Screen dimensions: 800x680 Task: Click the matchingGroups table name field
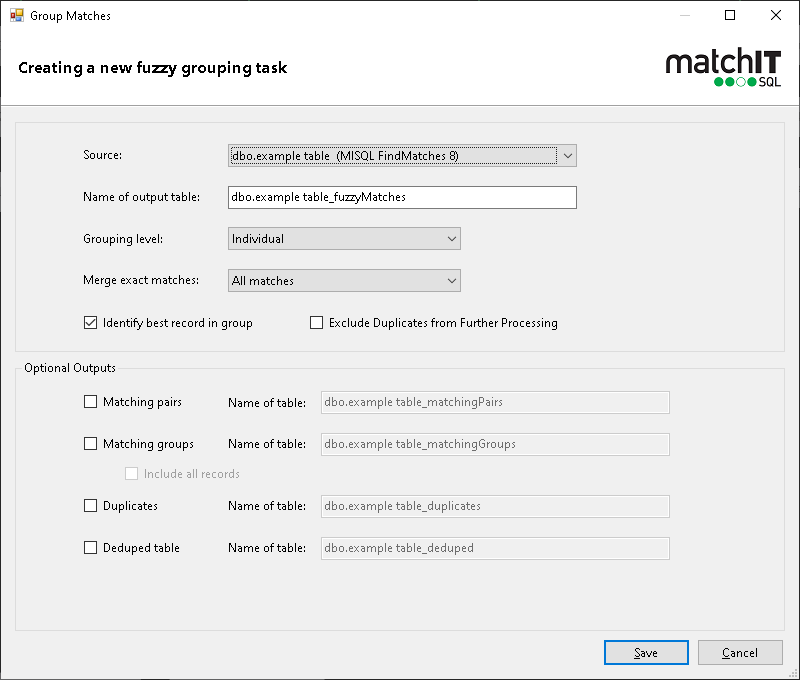[495, 444]
